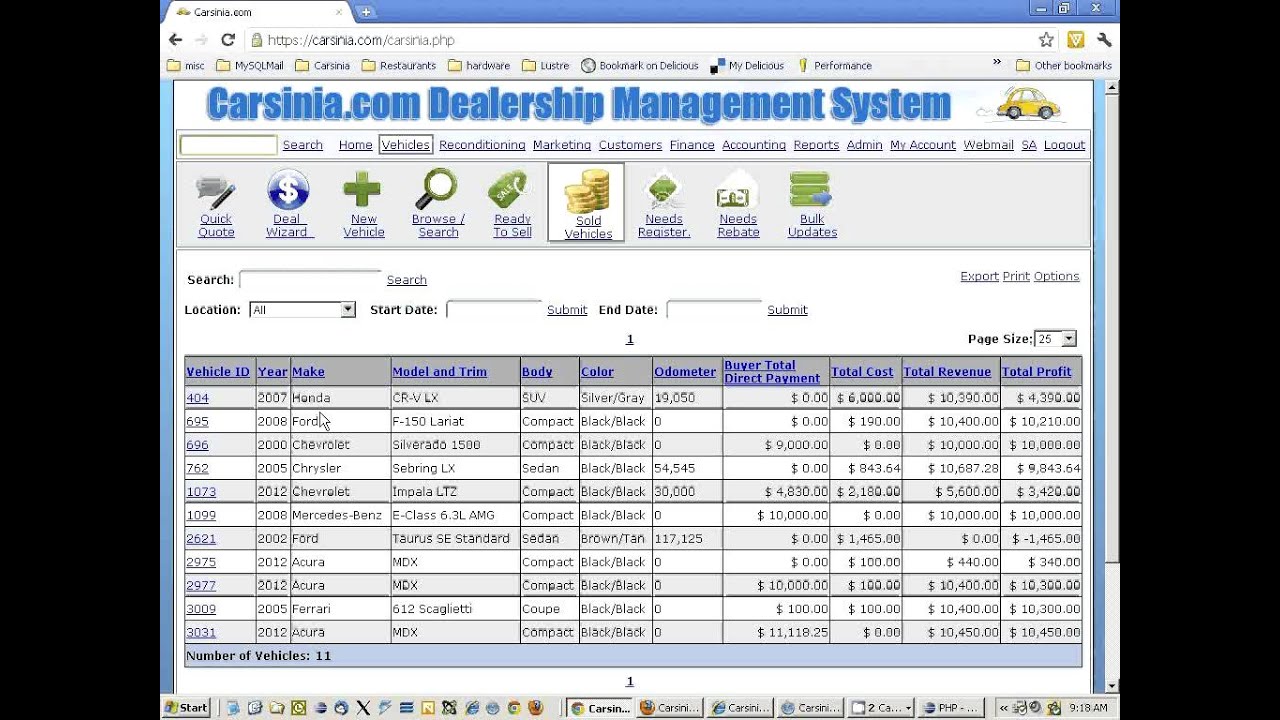Open the Accounting menu
The height and width of the screenshot is (720, 1280).
click(754, 145)
